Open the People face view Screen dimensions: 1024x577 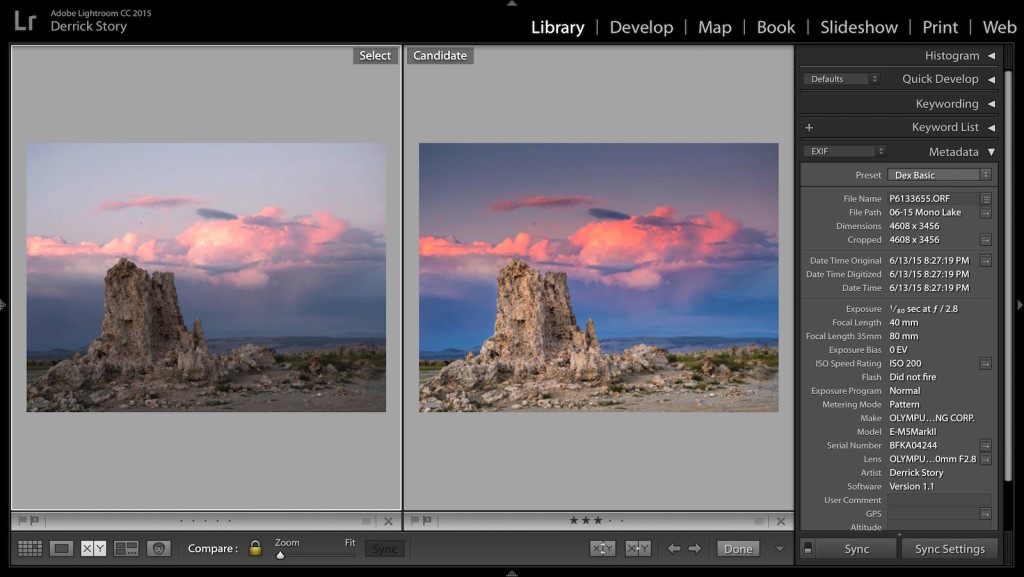pyautogui.click(x=158, y=548)
